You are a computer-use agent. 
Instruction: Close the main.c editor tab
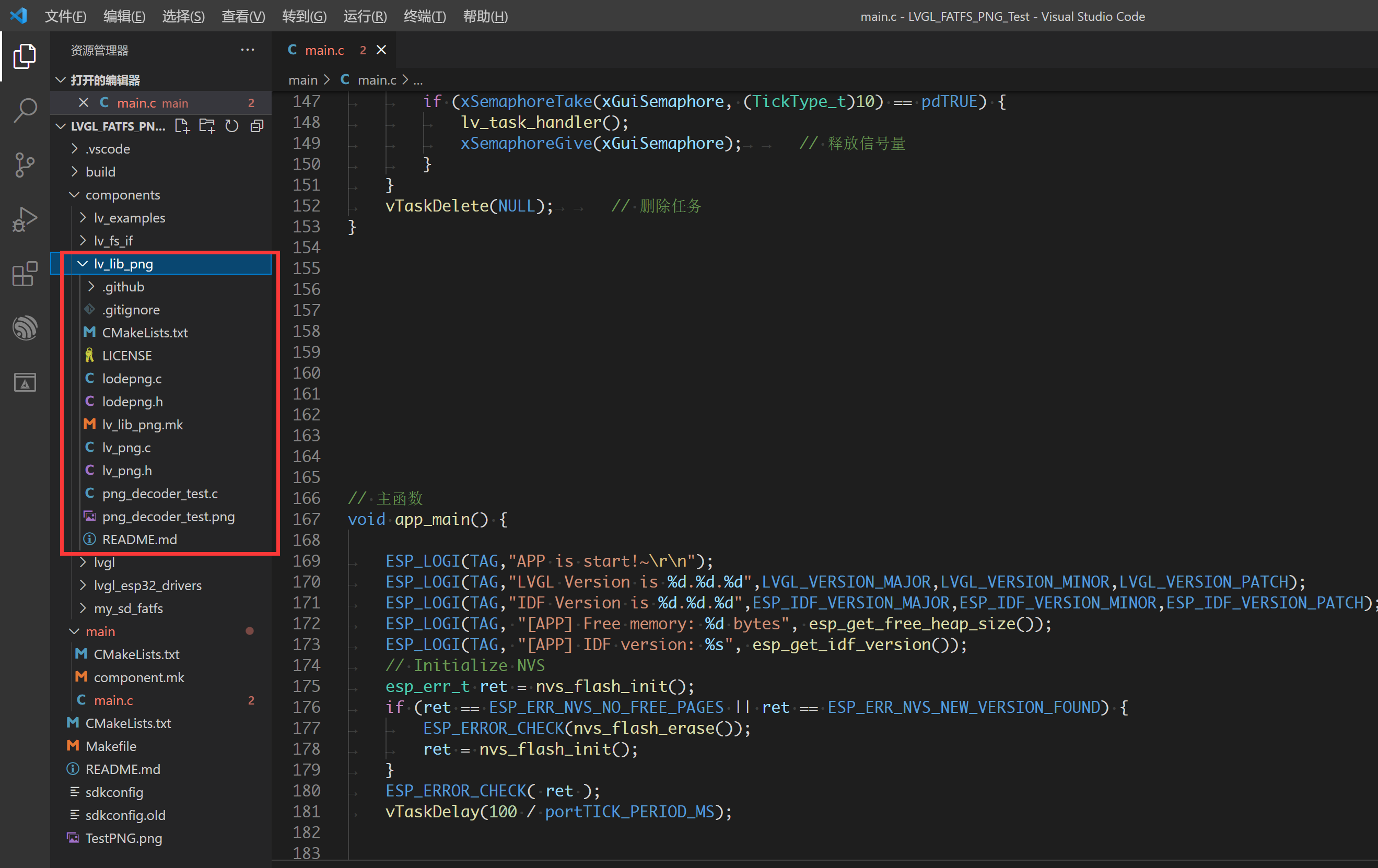pos(381,50)
